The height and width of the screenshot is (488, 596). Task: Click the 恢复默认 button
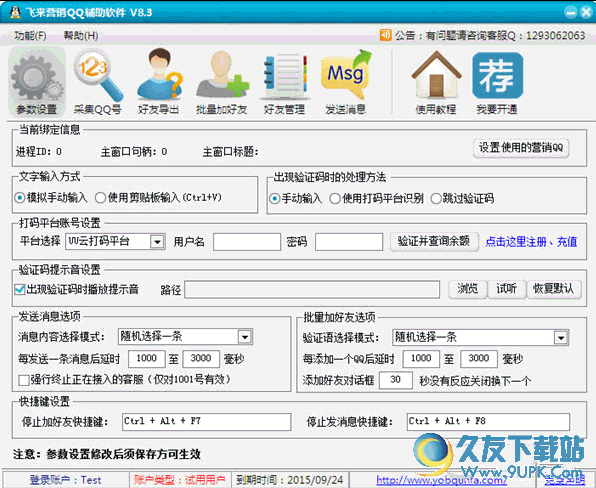pyautogui.click(x=553, y=289)
